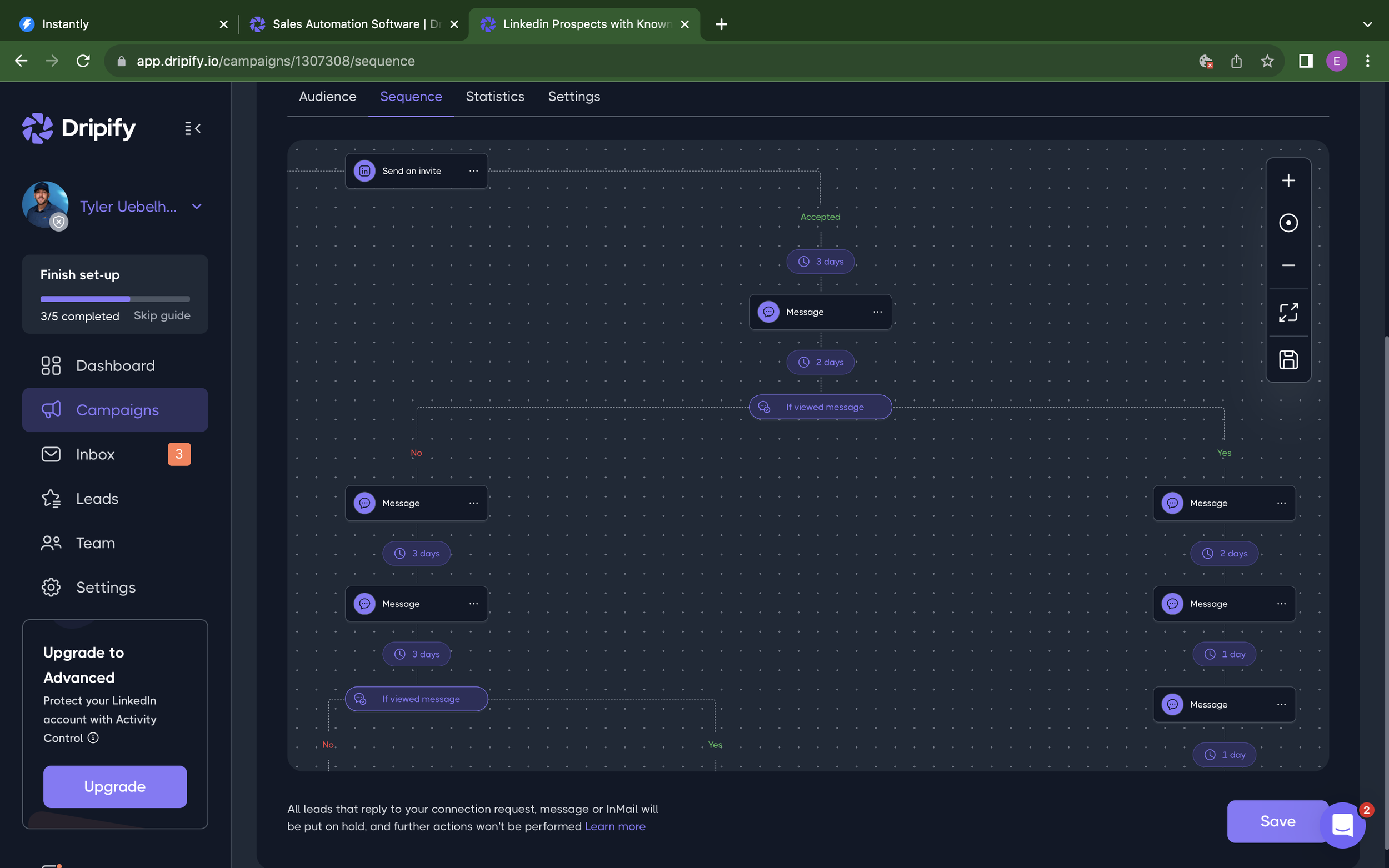Click the canvas zoom out minus icon

(x=1288, y=265)
